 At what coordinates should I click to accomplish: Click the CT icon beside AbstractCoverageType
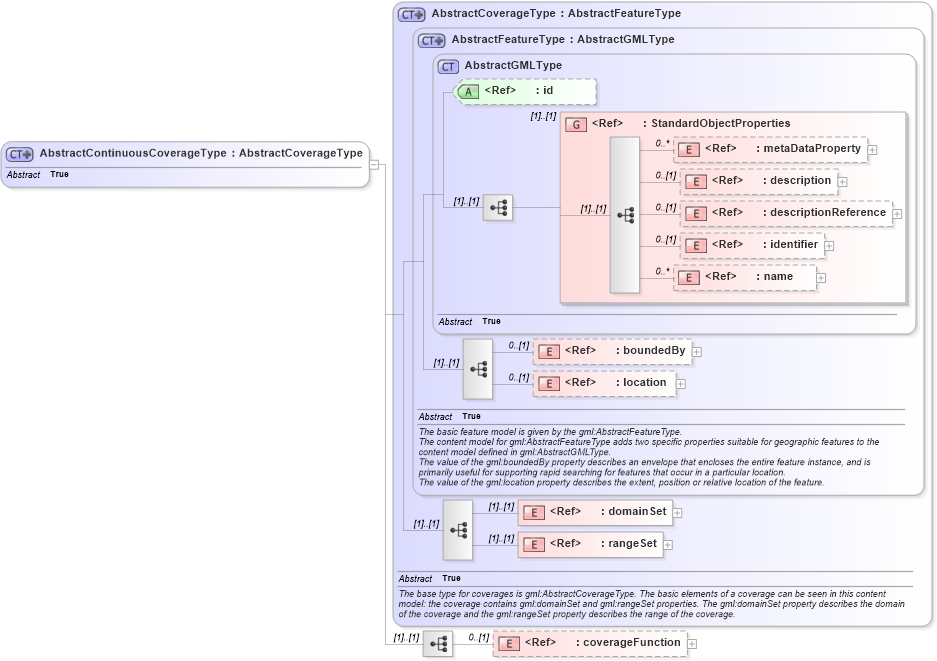point(412,15)
